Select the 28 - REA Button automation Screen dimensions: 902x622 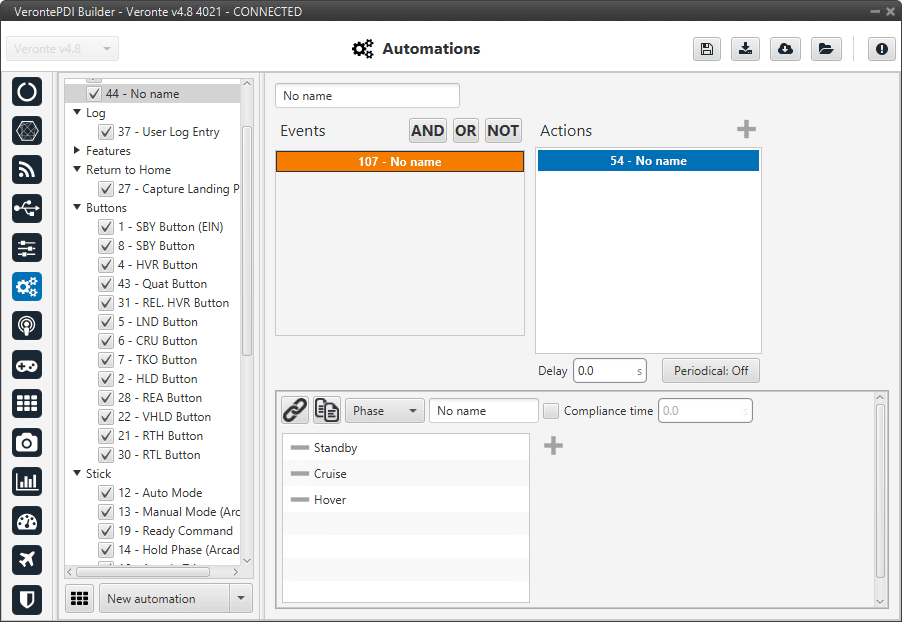(x=160, y=398)
